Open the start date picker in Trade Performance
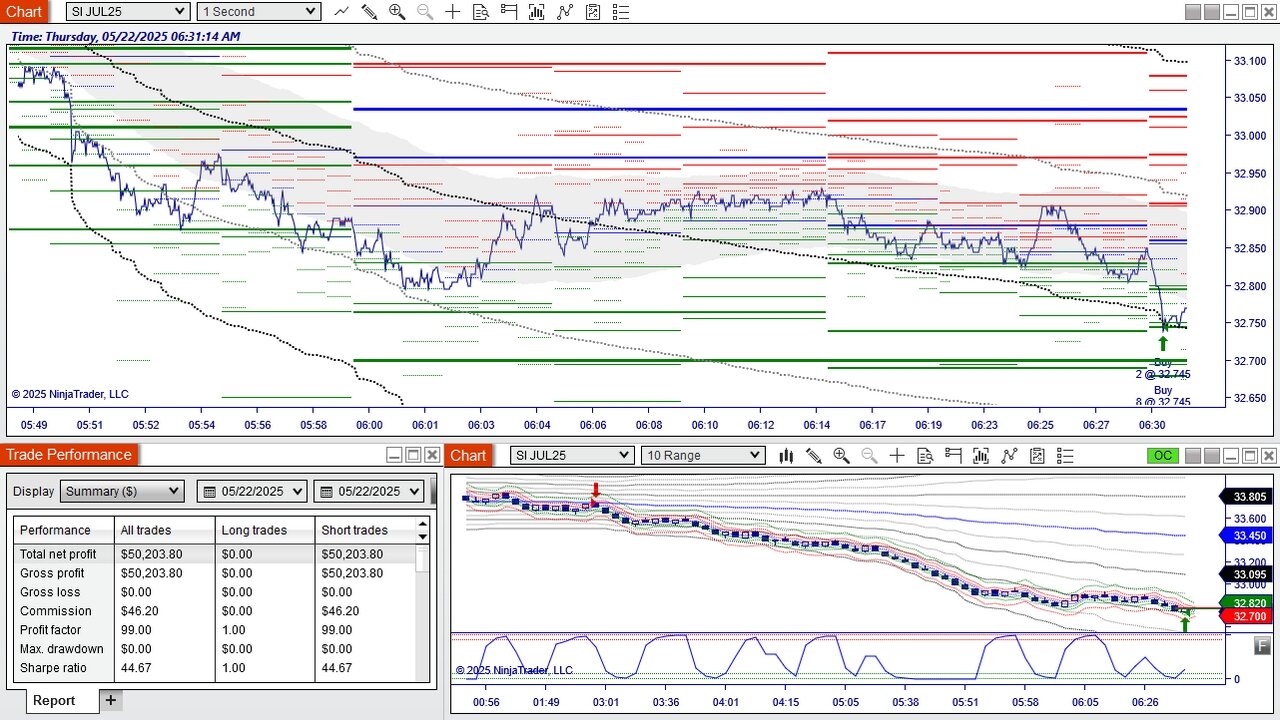Screen dimensions: 1280x720 [x=253, y=491]
